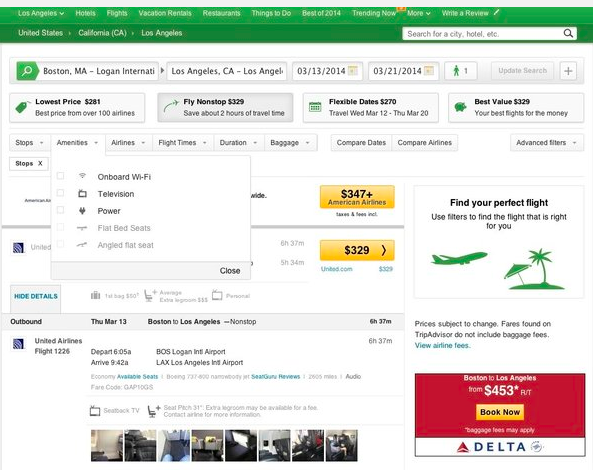593x470 pixels.
Task: Expand the More menu in navigation
Action: 419,13
